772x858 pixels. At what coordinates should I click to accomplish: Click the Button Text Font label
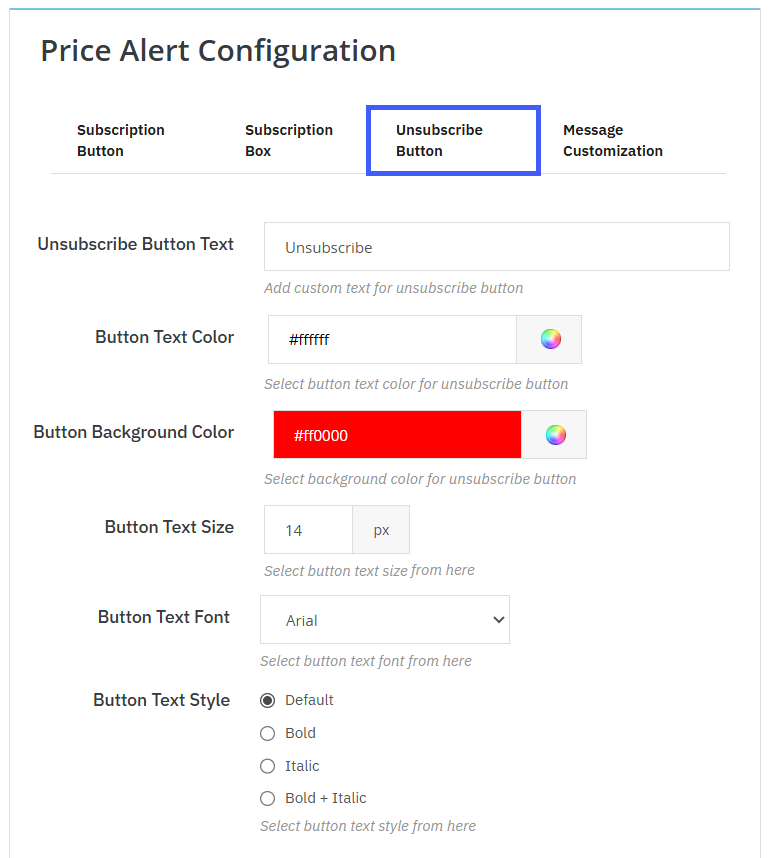164,617
